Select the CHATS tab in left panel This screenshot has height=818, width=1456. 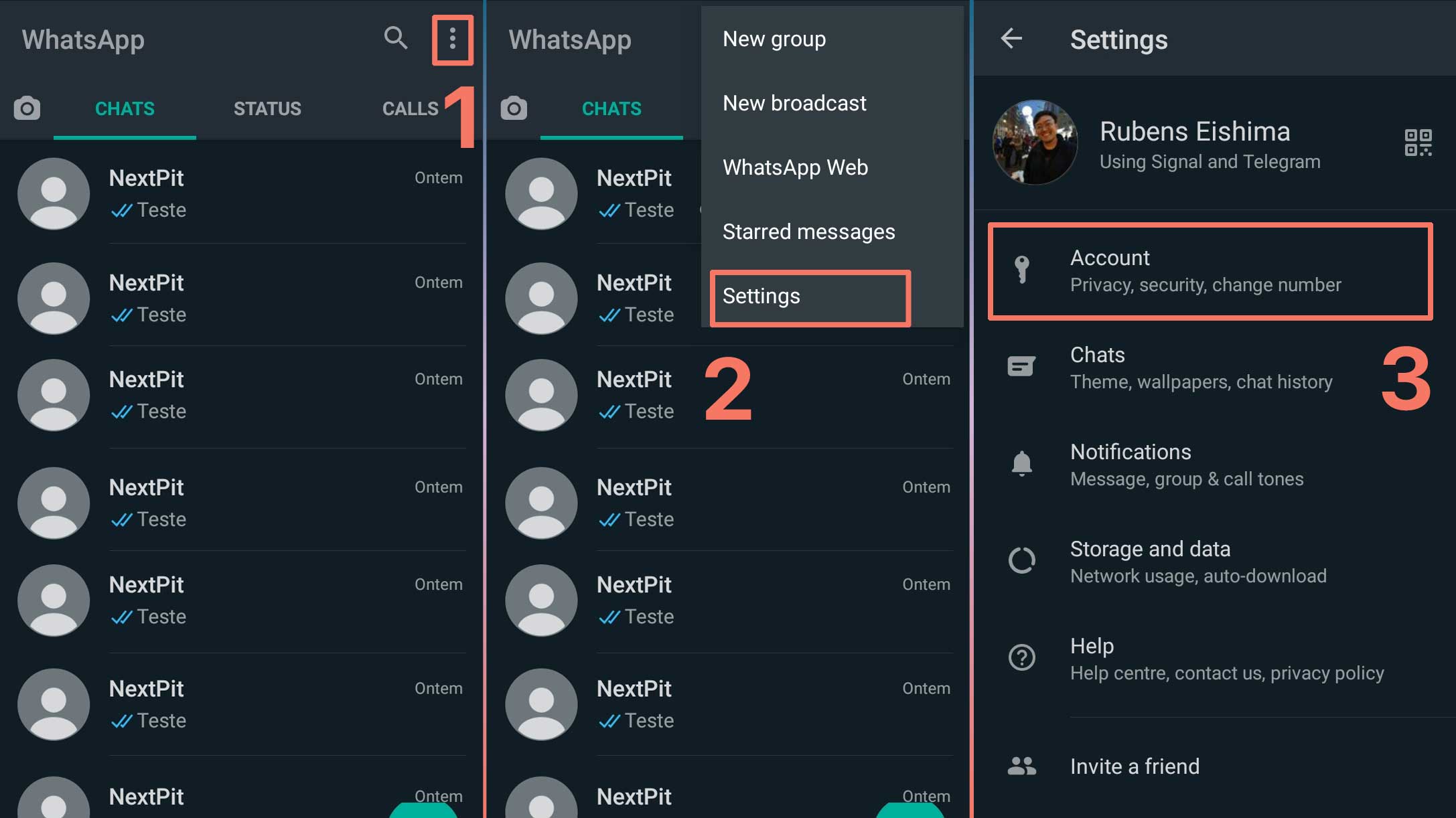pos(125,108)
